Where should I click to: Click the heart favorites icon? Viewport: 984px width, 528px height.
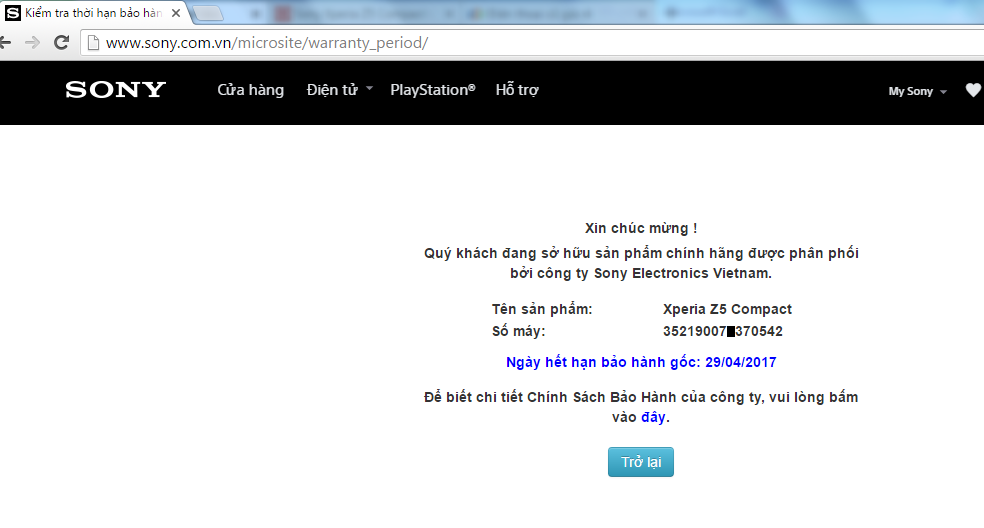[973, 90]
